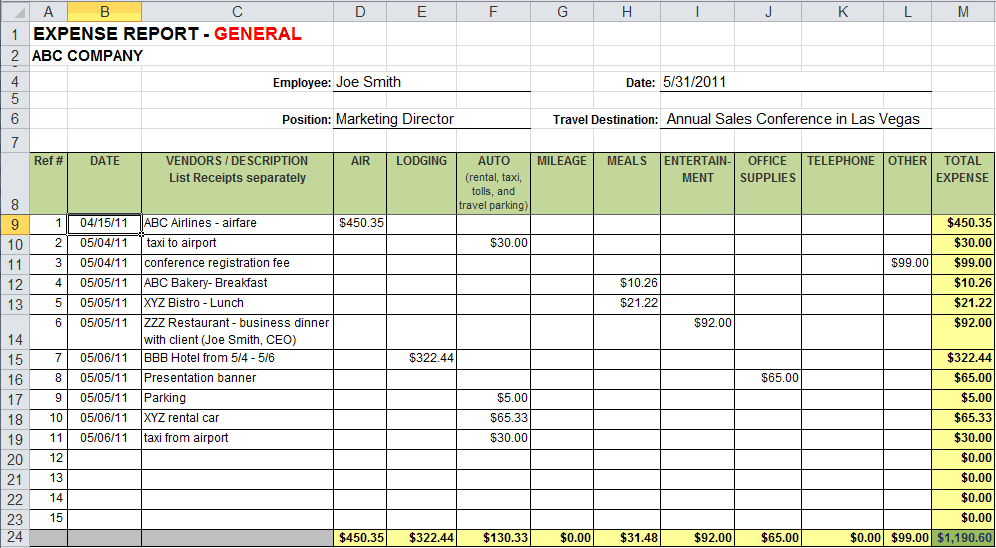Click the XYZ rental car description cell
The height and width of the screenshot is (548, 996).
236,418
